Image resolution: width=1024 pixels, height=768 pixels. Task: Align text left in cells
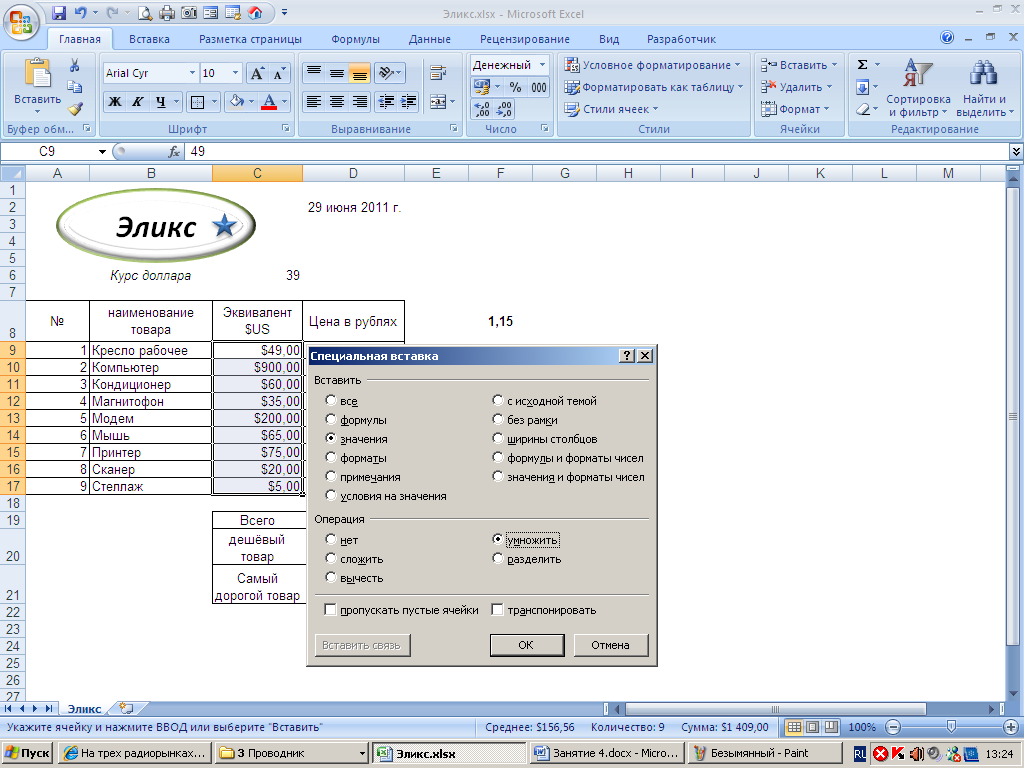click(314, 102)
